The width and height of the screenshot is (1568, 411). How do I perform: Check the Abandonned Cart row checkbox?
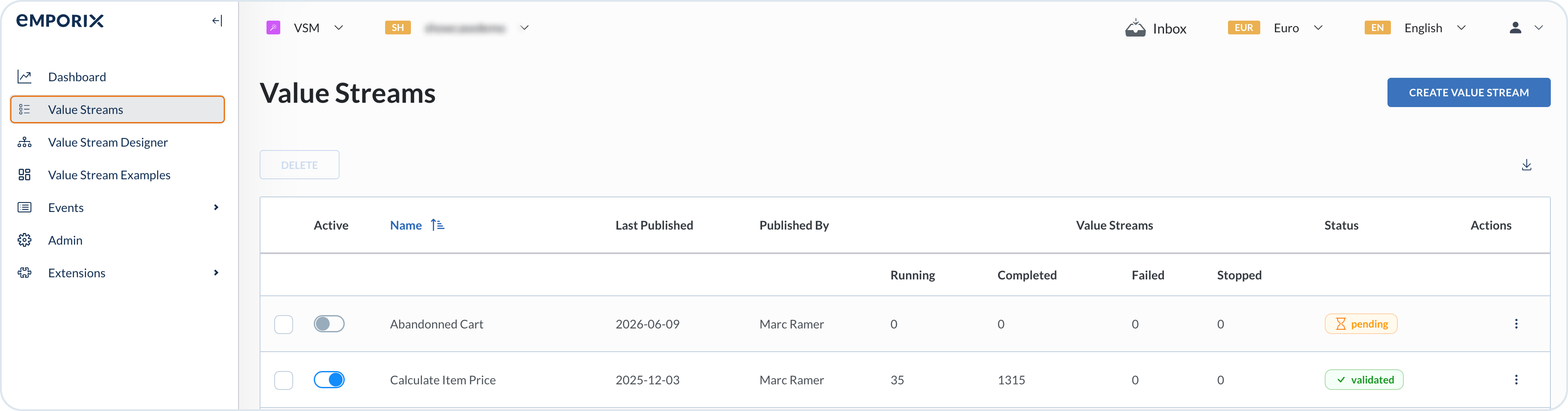click(x=284, y=325)
